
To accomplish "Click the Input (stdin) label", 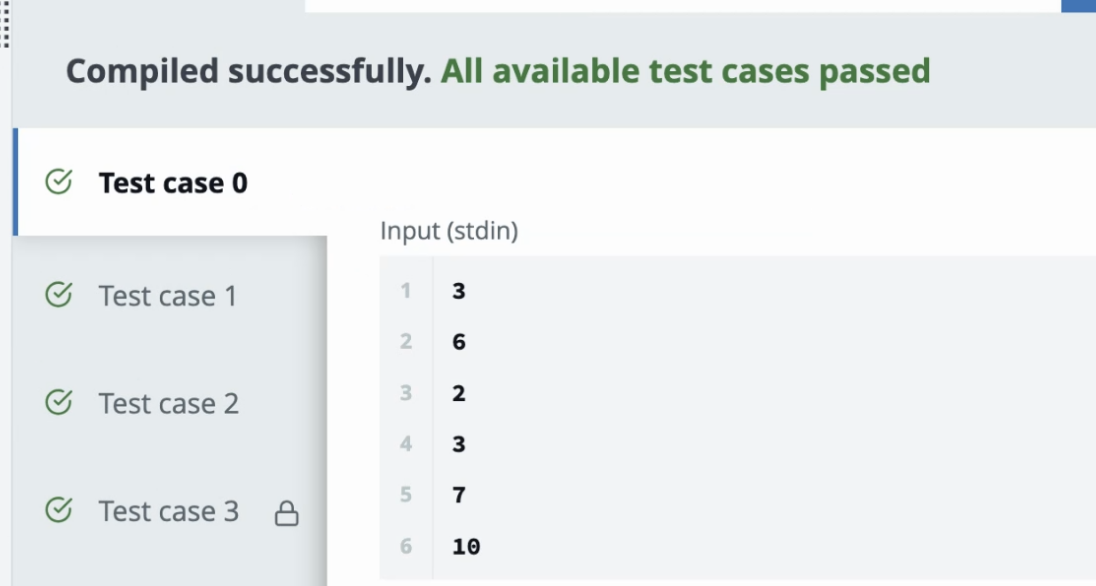I will 449,231.
